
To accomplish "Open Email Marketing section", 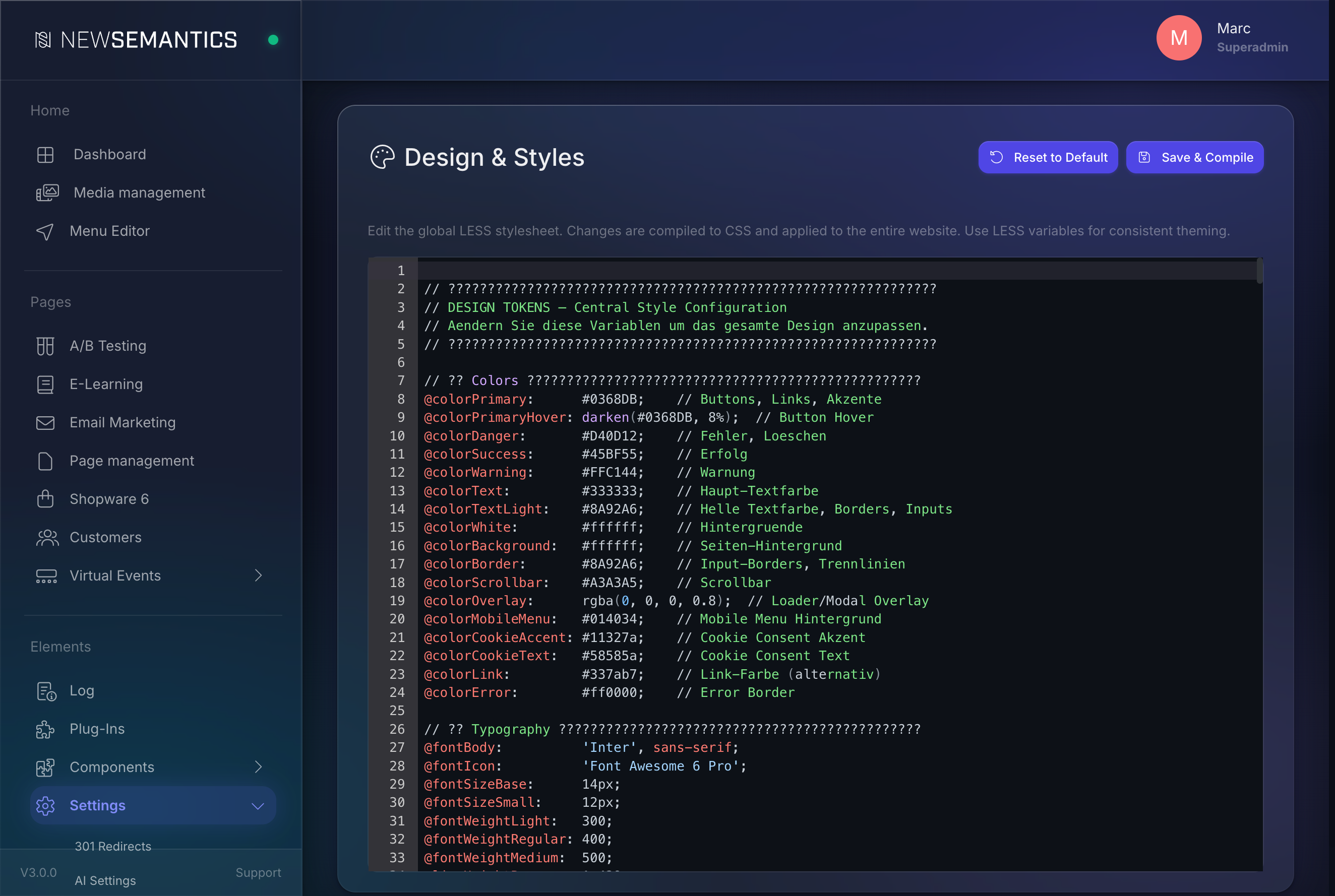I will click(x=123, y=422).
